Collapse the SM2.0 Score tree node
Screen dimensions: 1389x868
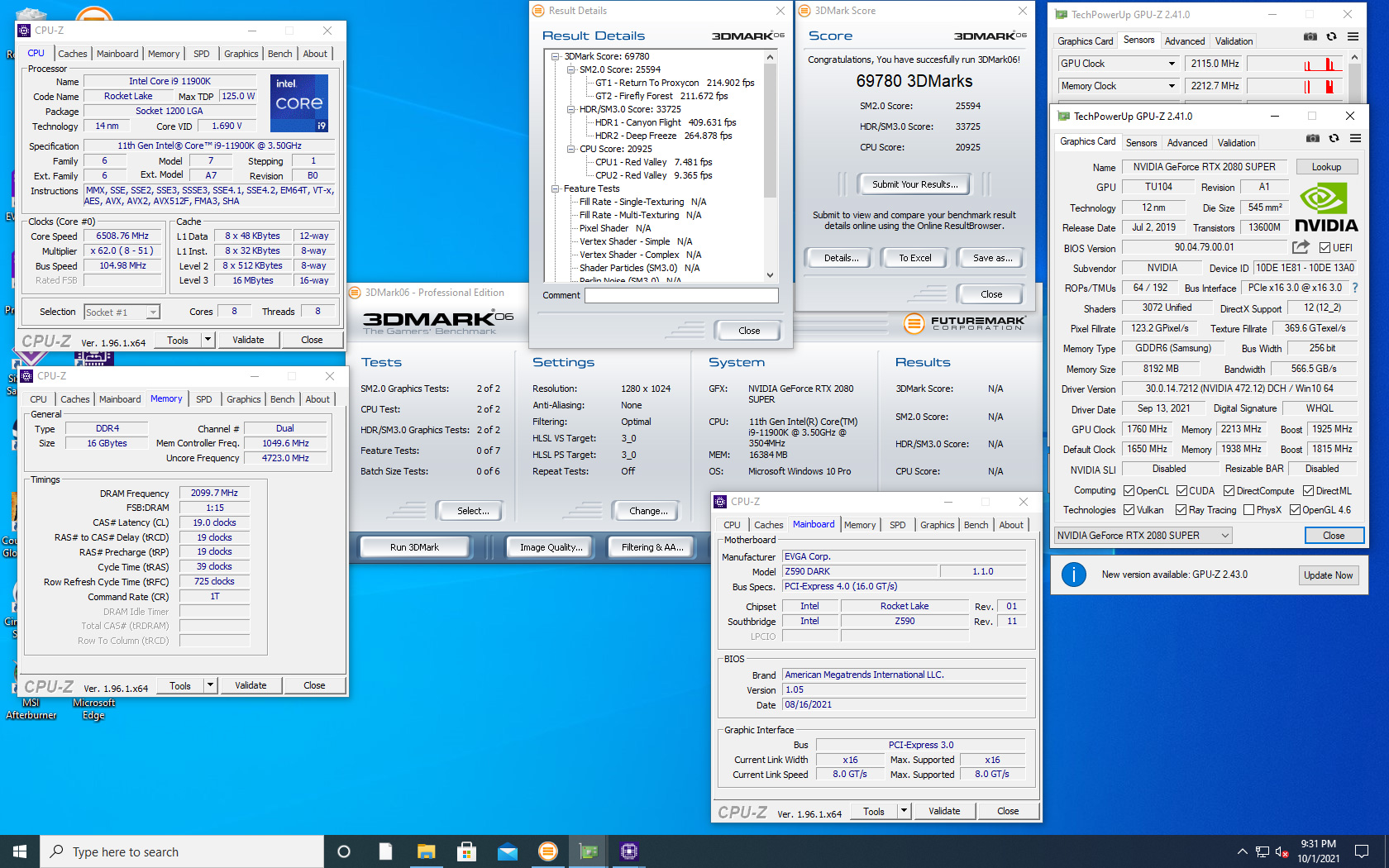571,69
